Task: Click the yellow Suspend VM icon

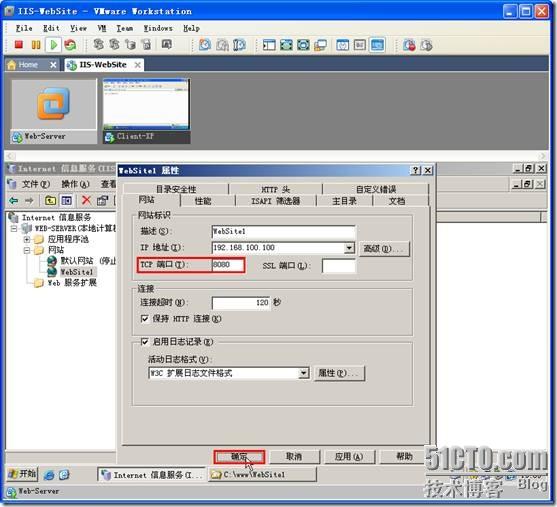Action: coord(36,45)
